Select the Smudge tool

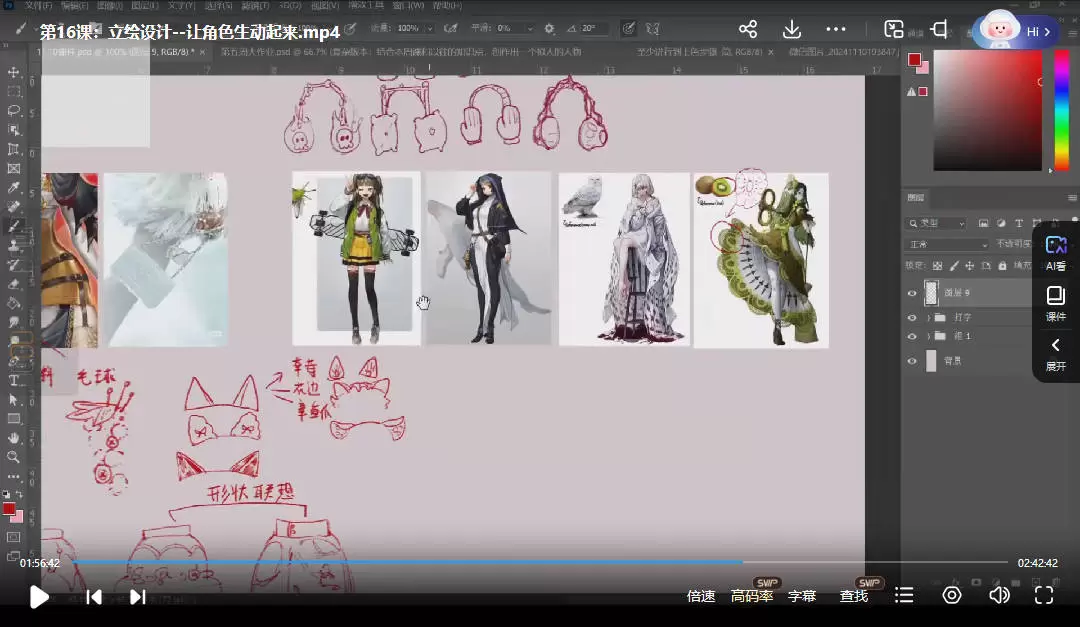13,322
